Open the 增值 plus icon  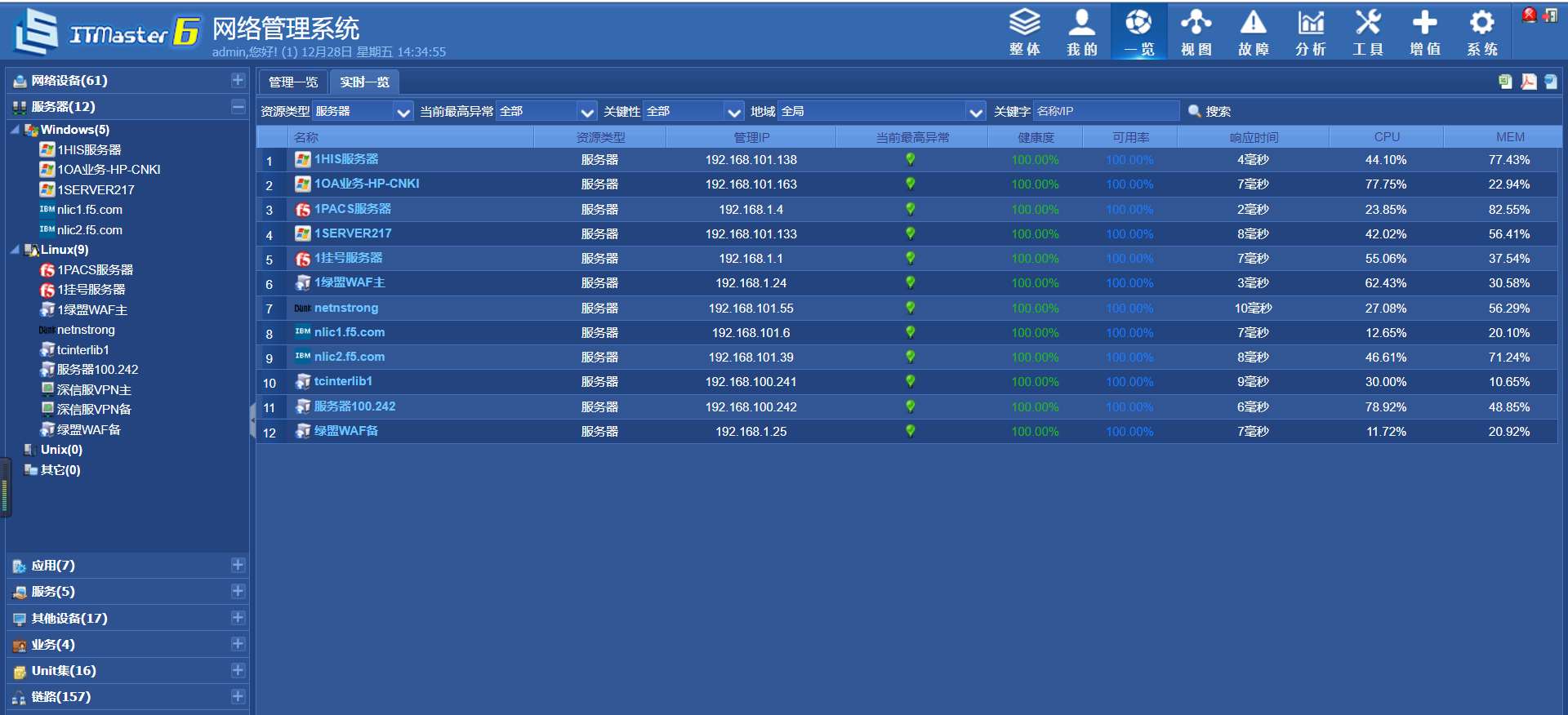(x=1424, y=31)
